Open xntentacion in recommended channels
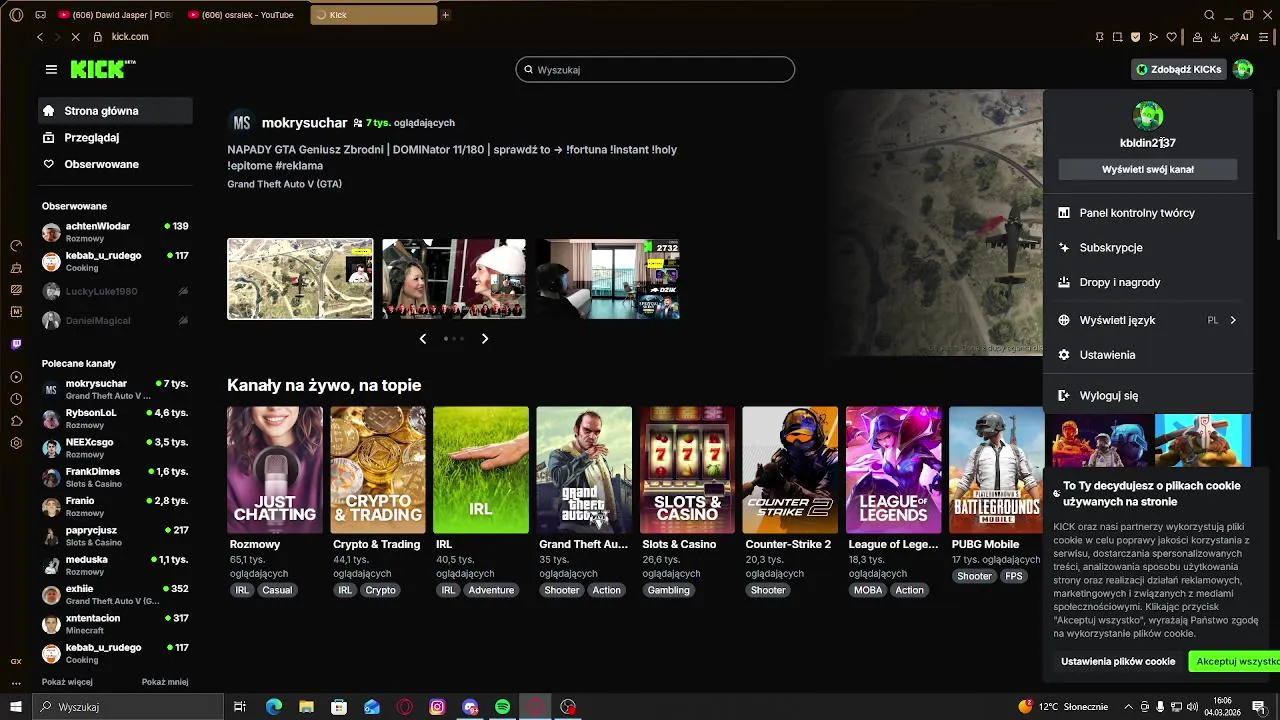The height and width of the screenshot is (720, 1280). [x=115, y=624]
